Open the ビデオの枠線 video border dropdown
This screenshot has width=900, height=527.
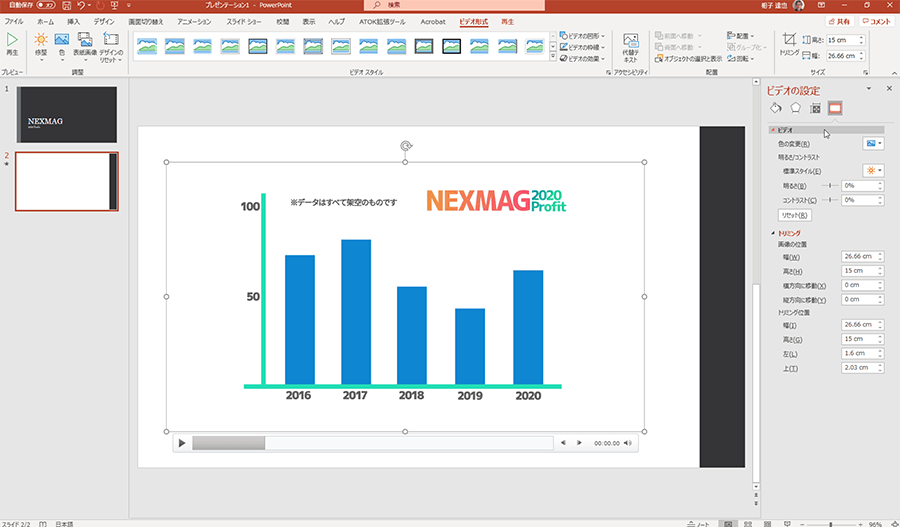tap(582, 47)
